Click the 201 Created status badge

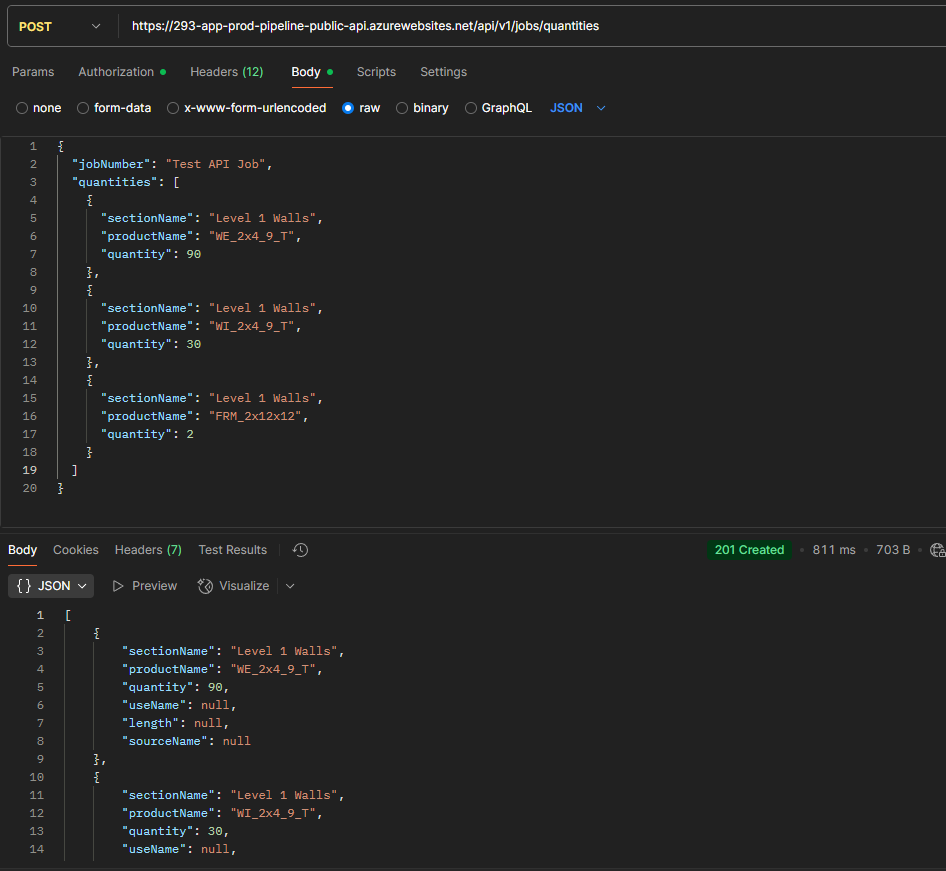[x=749, y=550]
